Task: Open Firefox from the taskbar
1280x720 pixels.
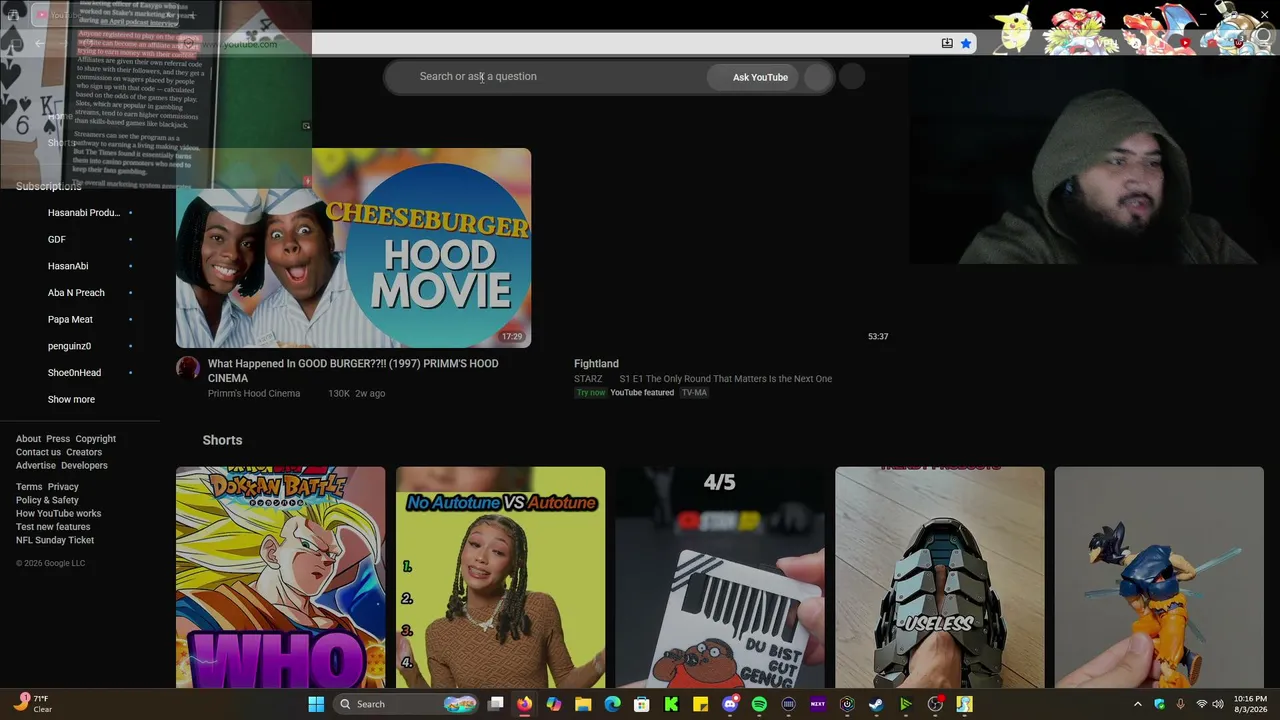Action: [x=524, y=704]
